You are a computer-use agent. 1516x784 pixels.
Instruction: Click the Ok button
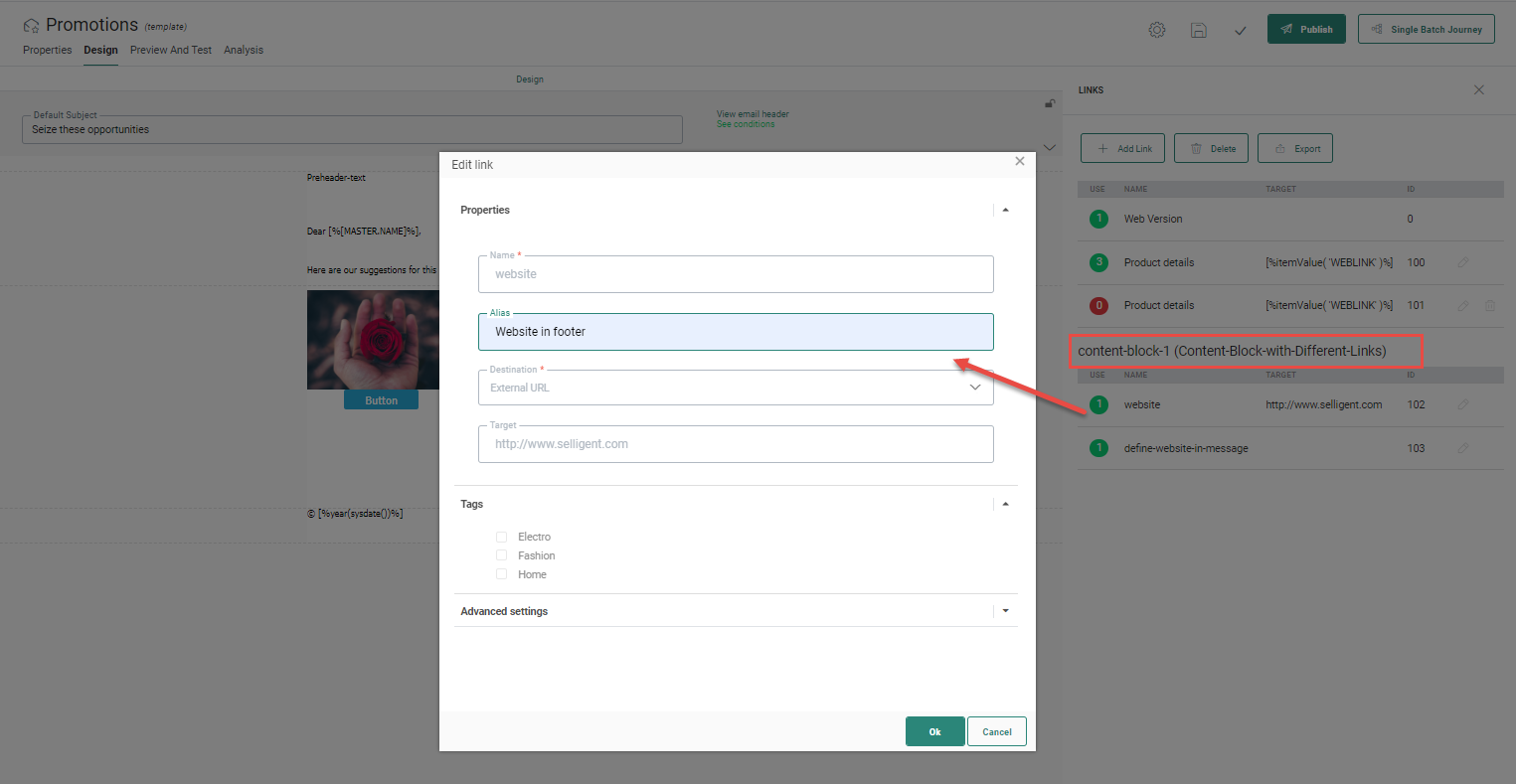934,731
